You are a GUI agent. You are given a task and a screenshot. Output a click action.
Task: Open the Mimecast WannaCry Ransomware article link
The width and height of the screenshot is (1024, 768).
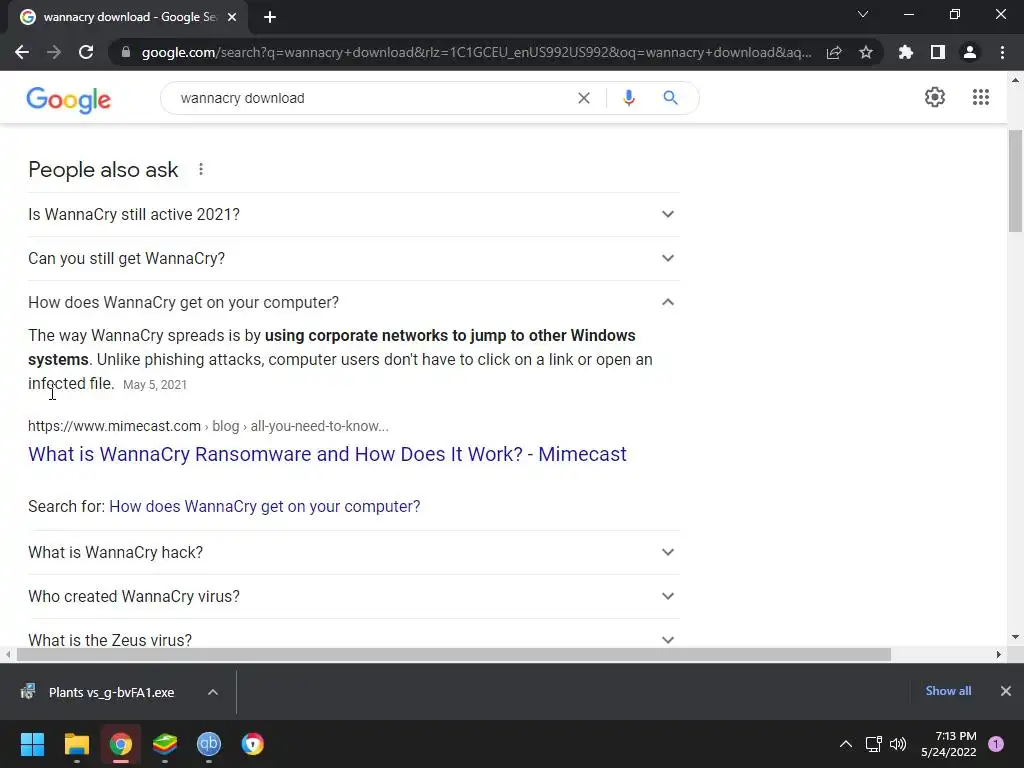tap(327, 455)
